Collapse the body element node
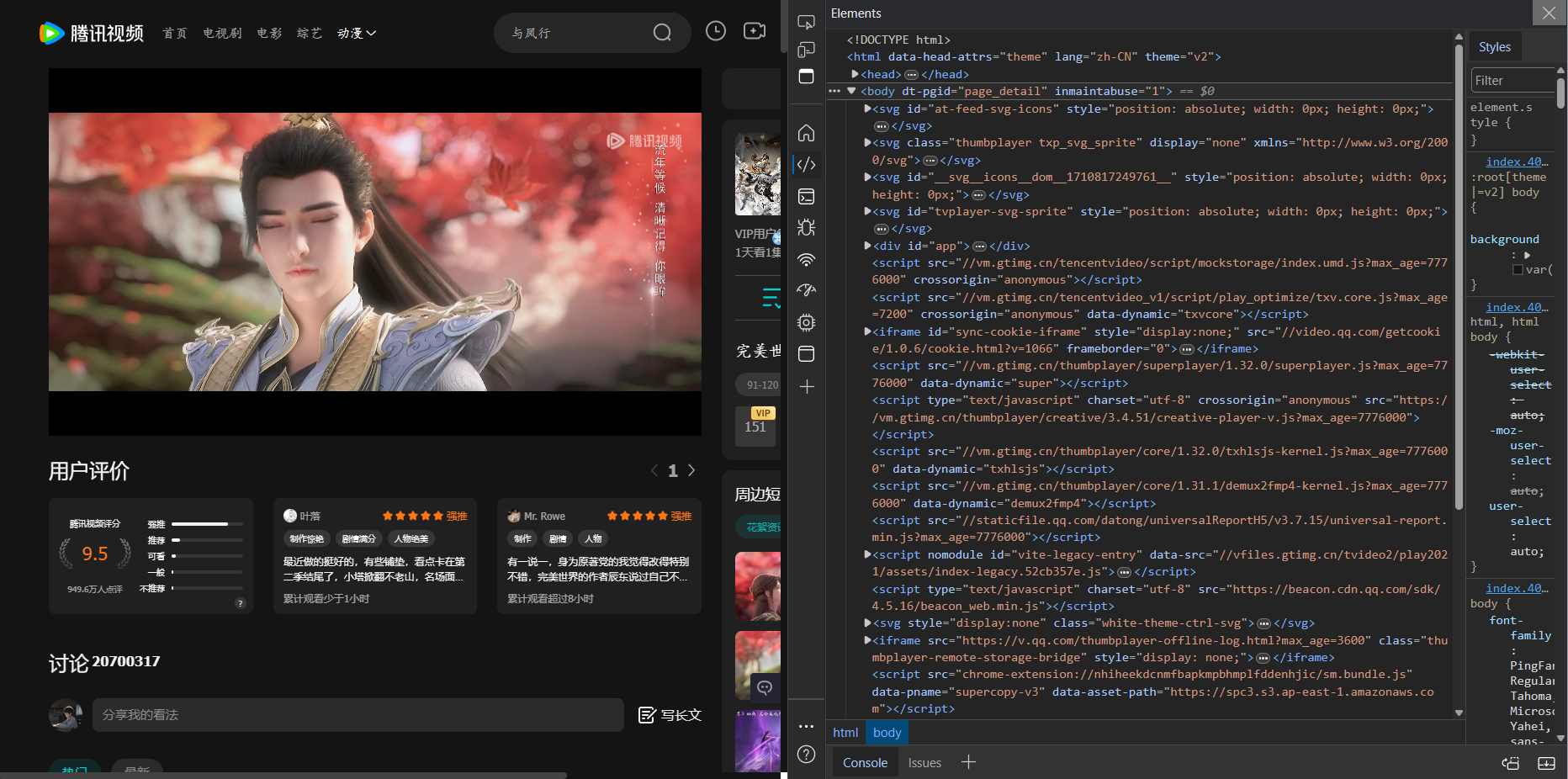Screen dimensions: 1568x779 (851, 91)
